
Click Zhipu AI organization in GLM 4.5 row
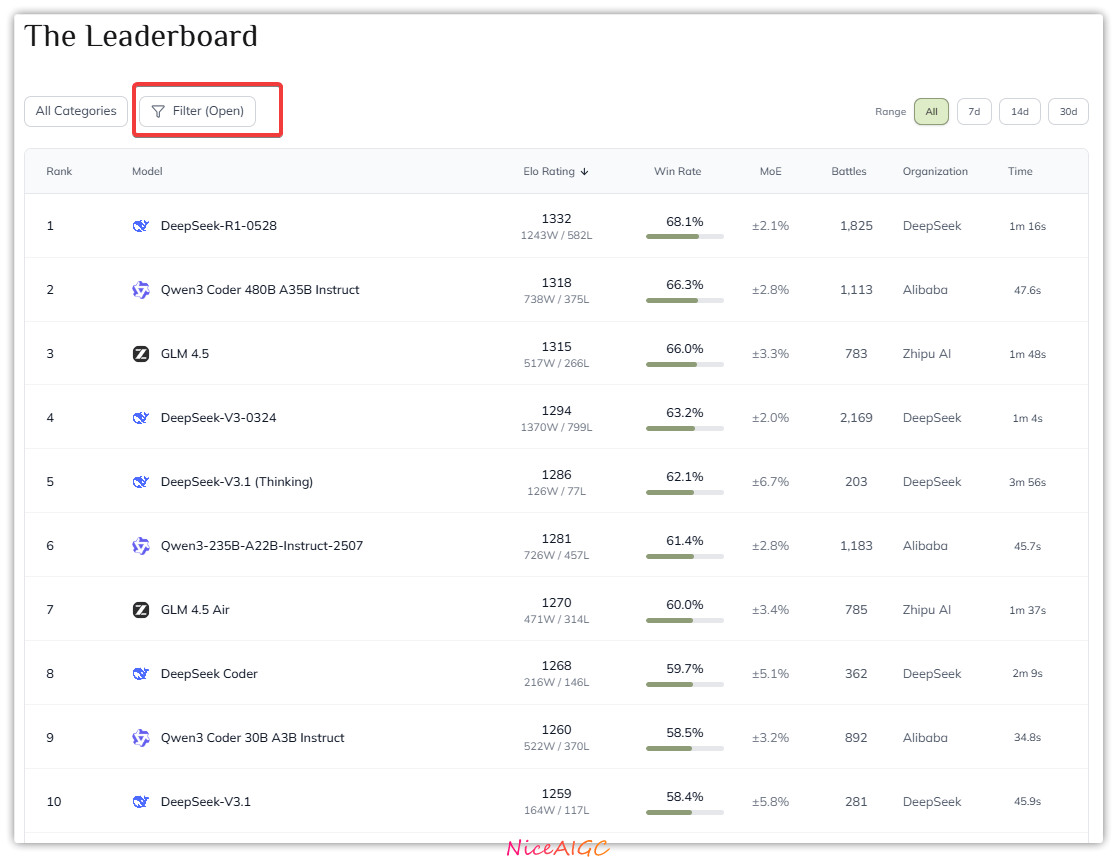click(927, 354)
